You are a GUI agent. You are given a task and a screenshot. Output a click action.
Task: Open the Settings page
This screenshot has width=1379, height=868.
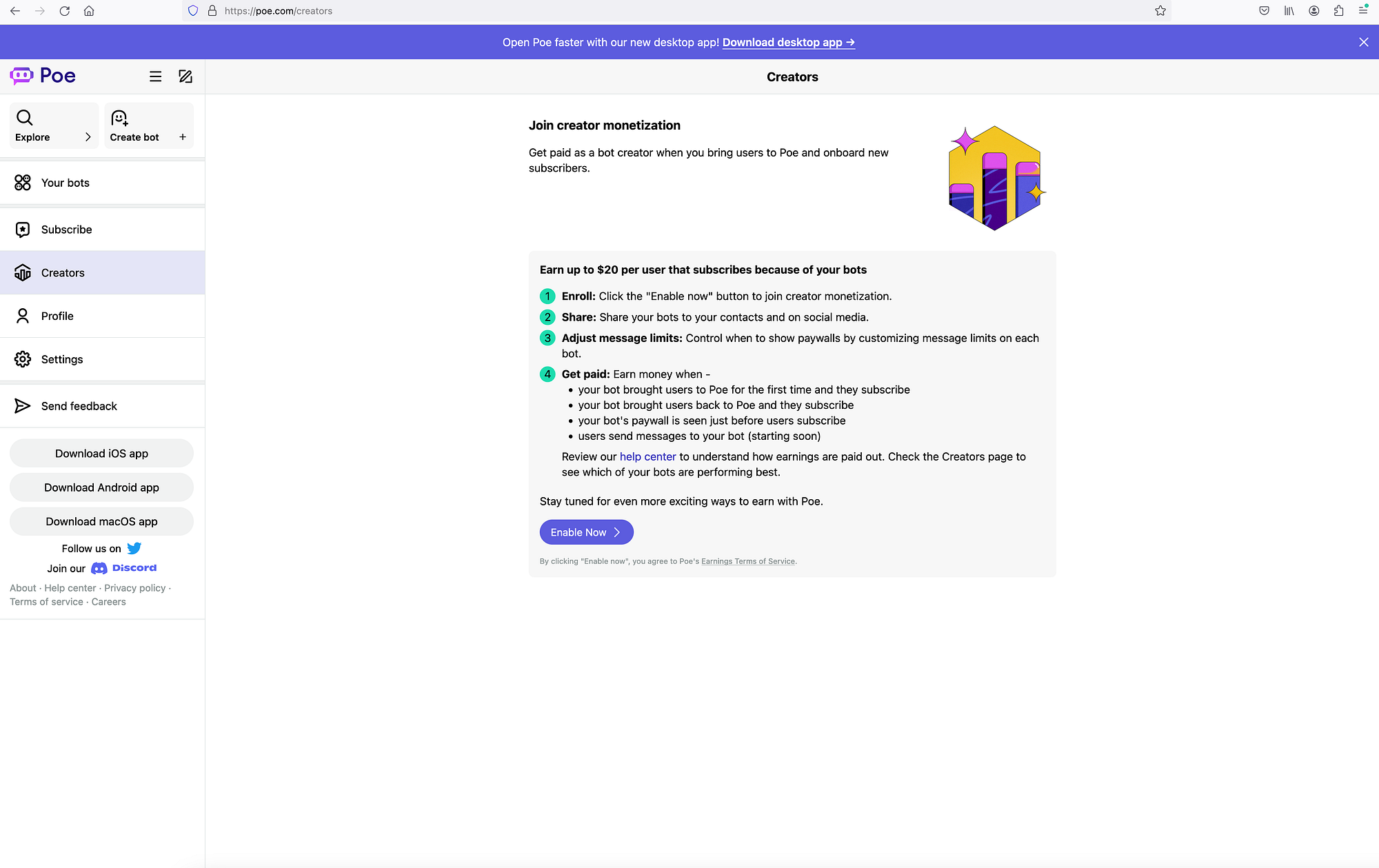103,359
